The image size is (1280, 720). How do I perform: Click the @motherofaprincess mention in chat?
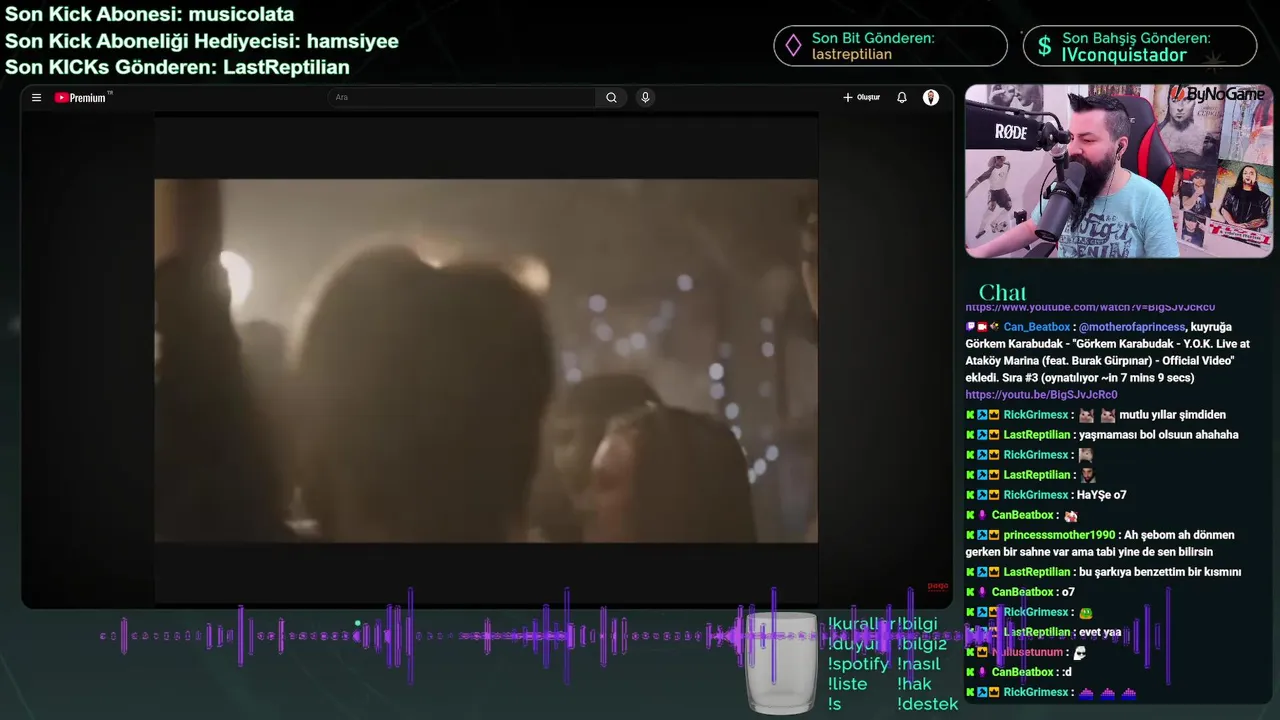[x=1132, y=327]
